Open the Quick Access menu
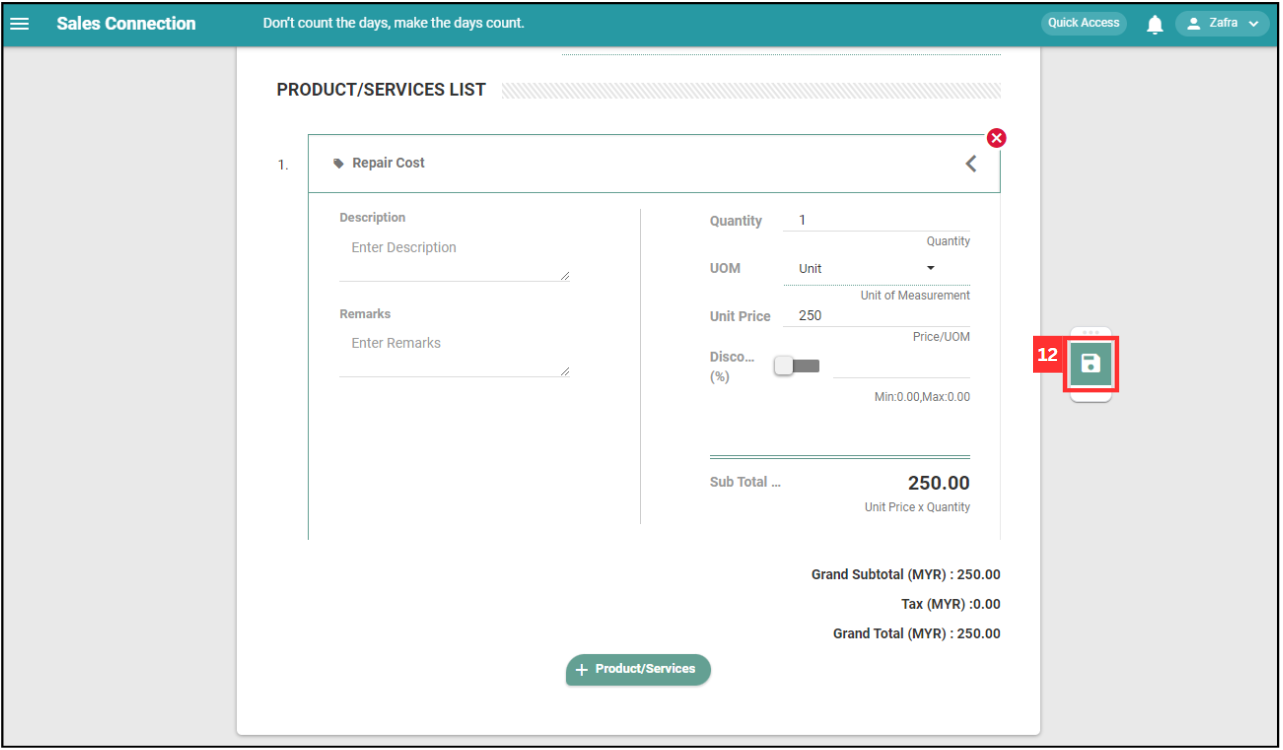 (1083, 23)
